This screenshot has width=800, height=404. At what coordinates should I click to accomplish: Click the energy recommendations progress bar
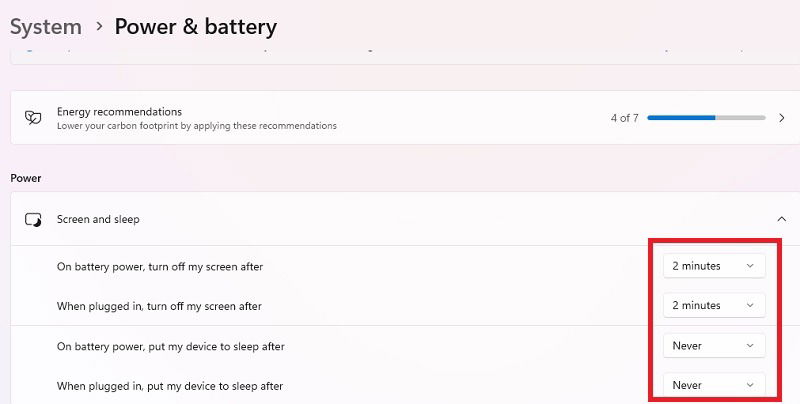(x=707, y=118)
